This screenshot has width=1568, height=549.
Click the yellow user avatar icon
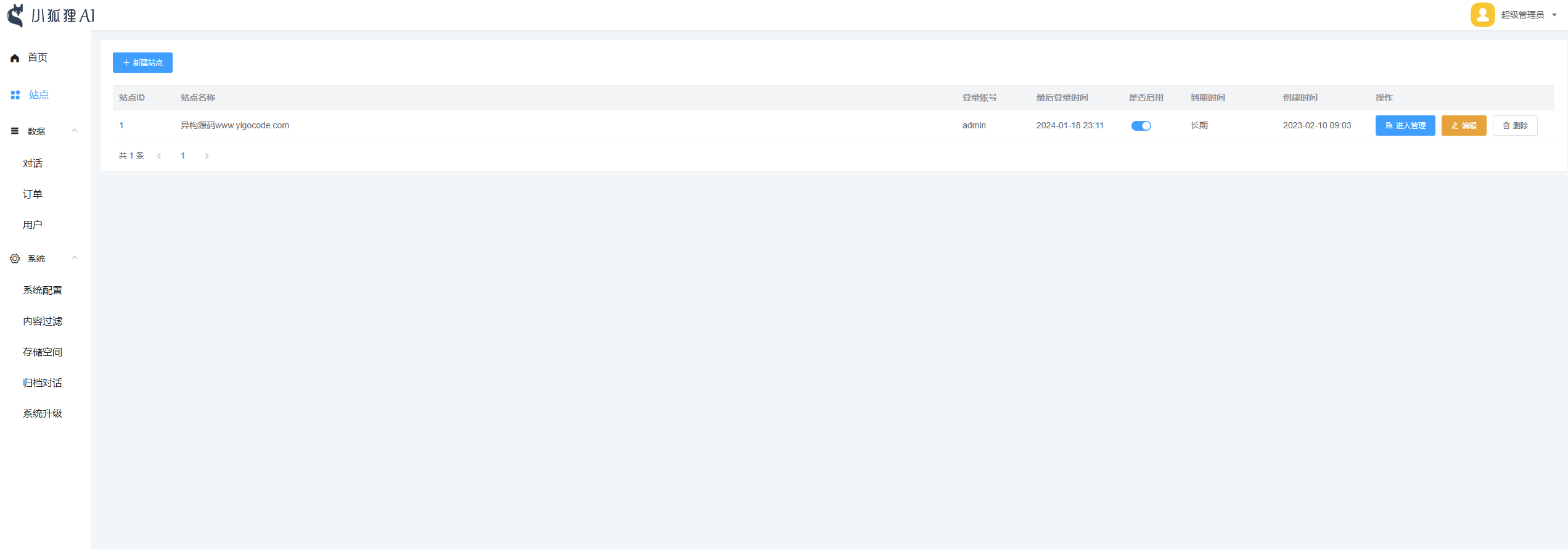(1482, 15)
